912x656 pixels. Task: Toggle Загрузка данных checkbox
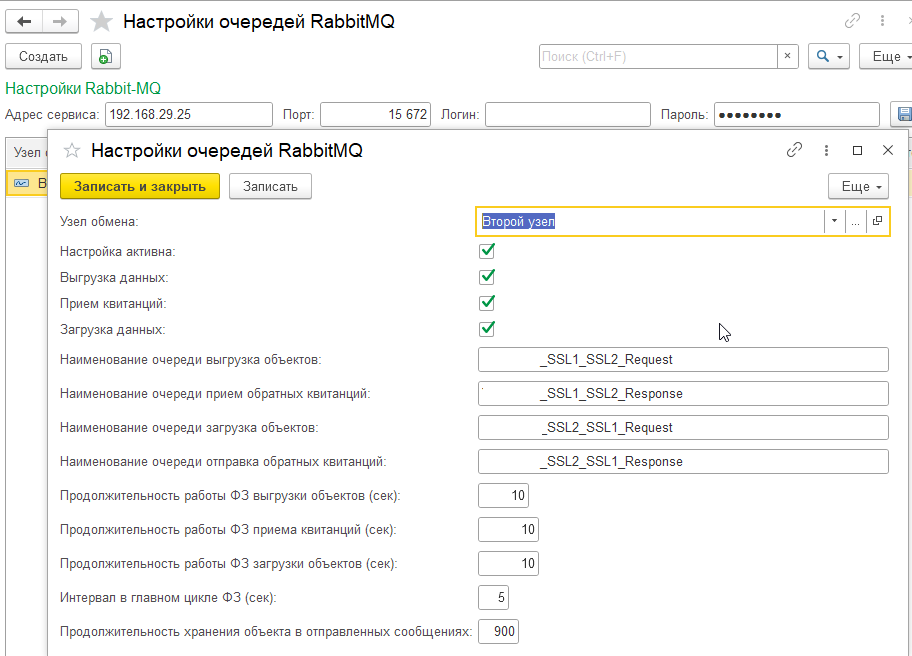487,329
